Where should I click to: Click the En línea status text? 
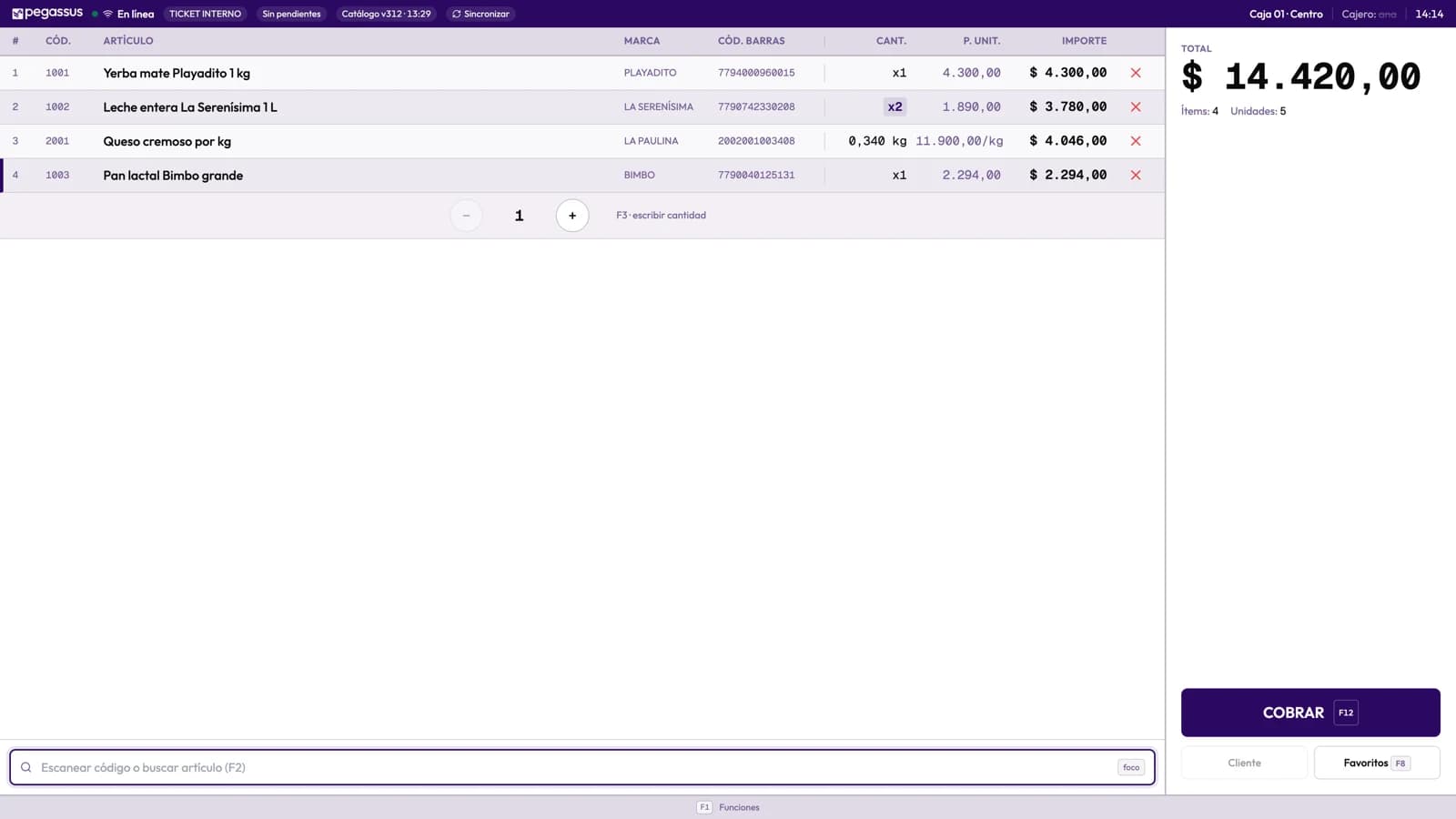(x=136, y=14)
